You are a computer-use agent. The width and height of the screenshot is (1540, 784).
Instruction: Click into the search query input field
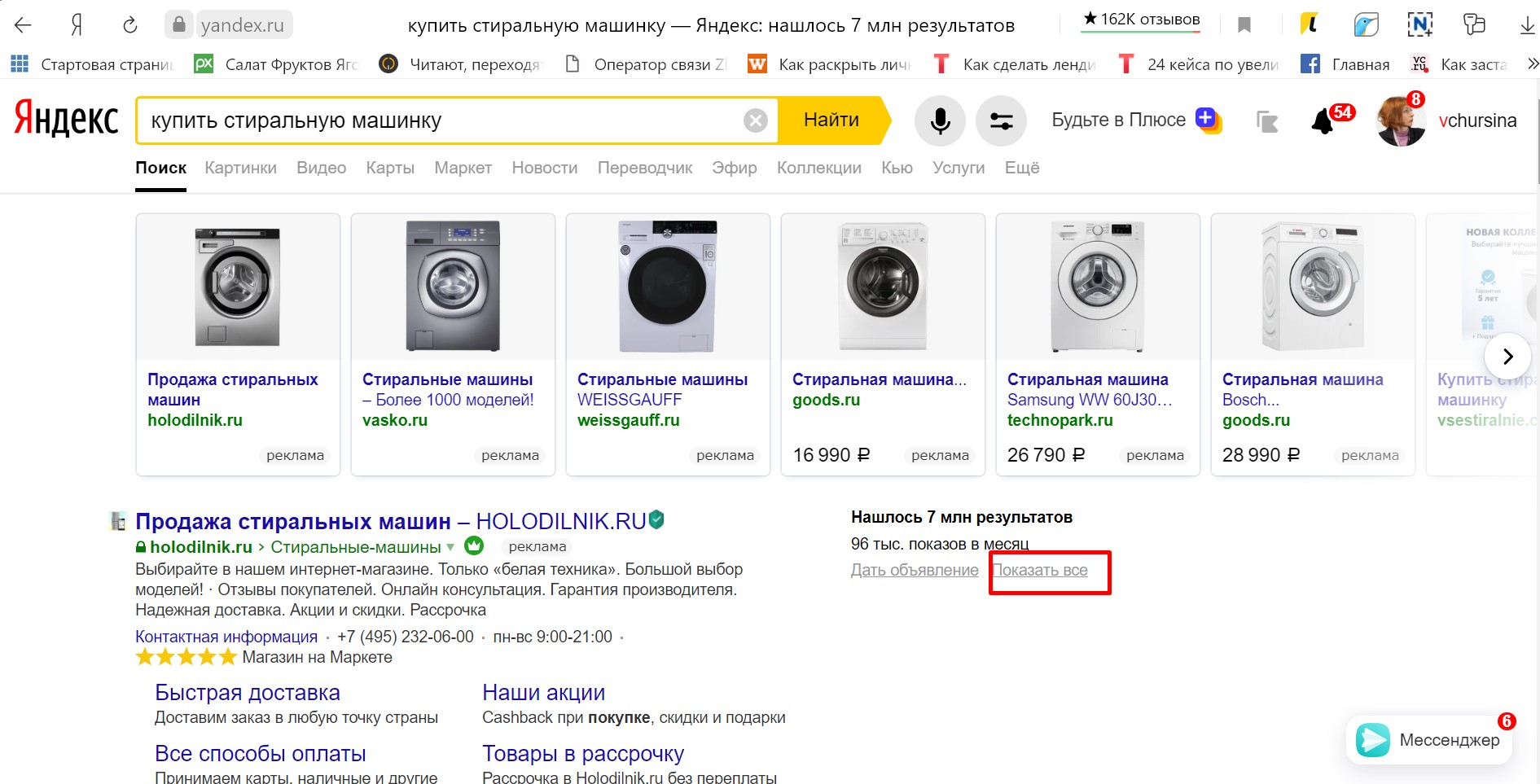[440, 121]
